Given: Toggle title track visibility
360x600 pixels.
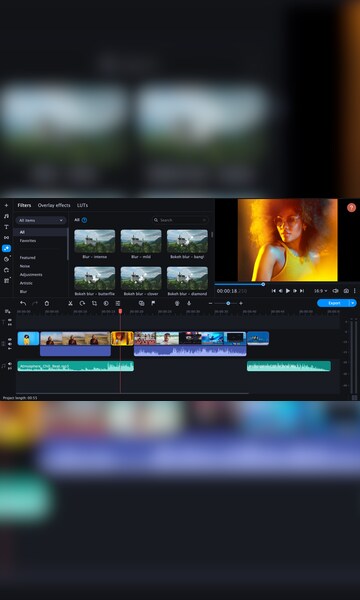Looking at the screenshot, I should click(x=10, y=320).
